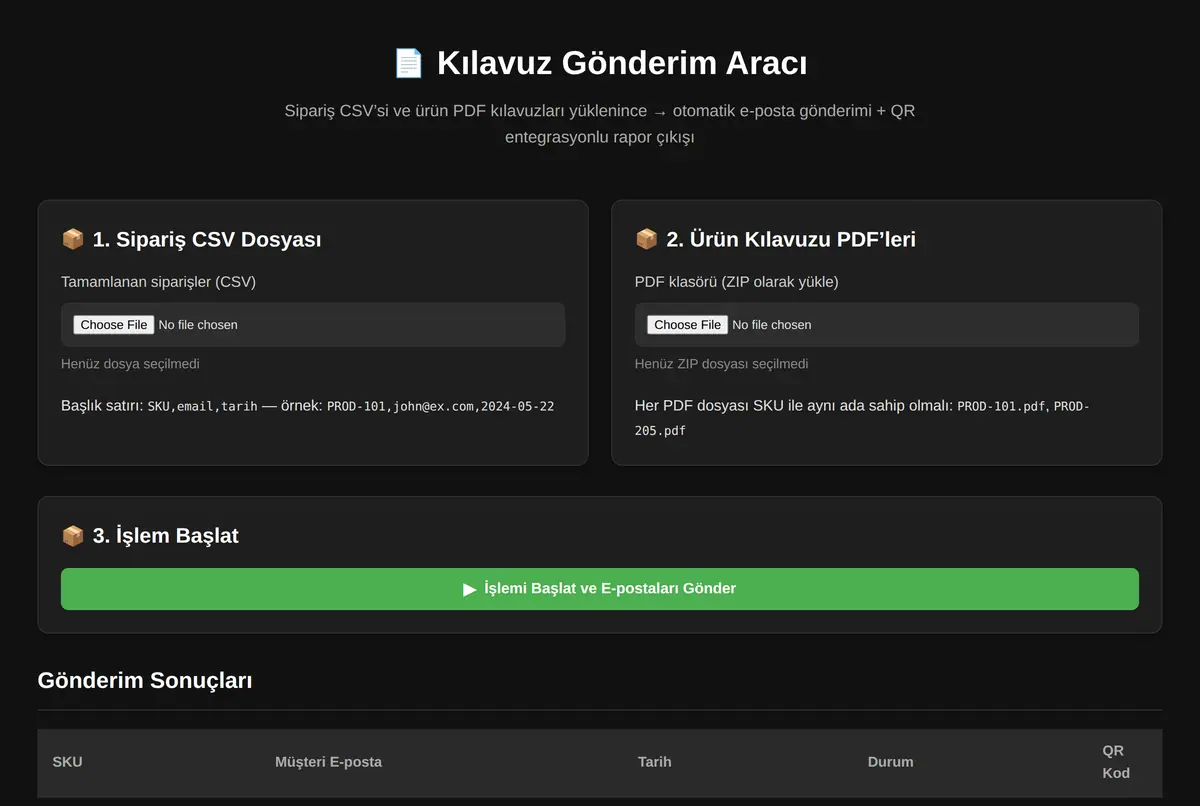This screenshot has width=1200, height=806.
Task: Click the SKU column header
Action: click(67, 762)
